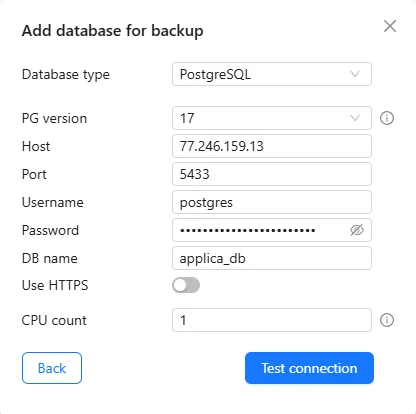Image resolution: width=416 pixels, height=414 pixels.
Task: Go back with the Back button
Action: (x=52, y=368)
